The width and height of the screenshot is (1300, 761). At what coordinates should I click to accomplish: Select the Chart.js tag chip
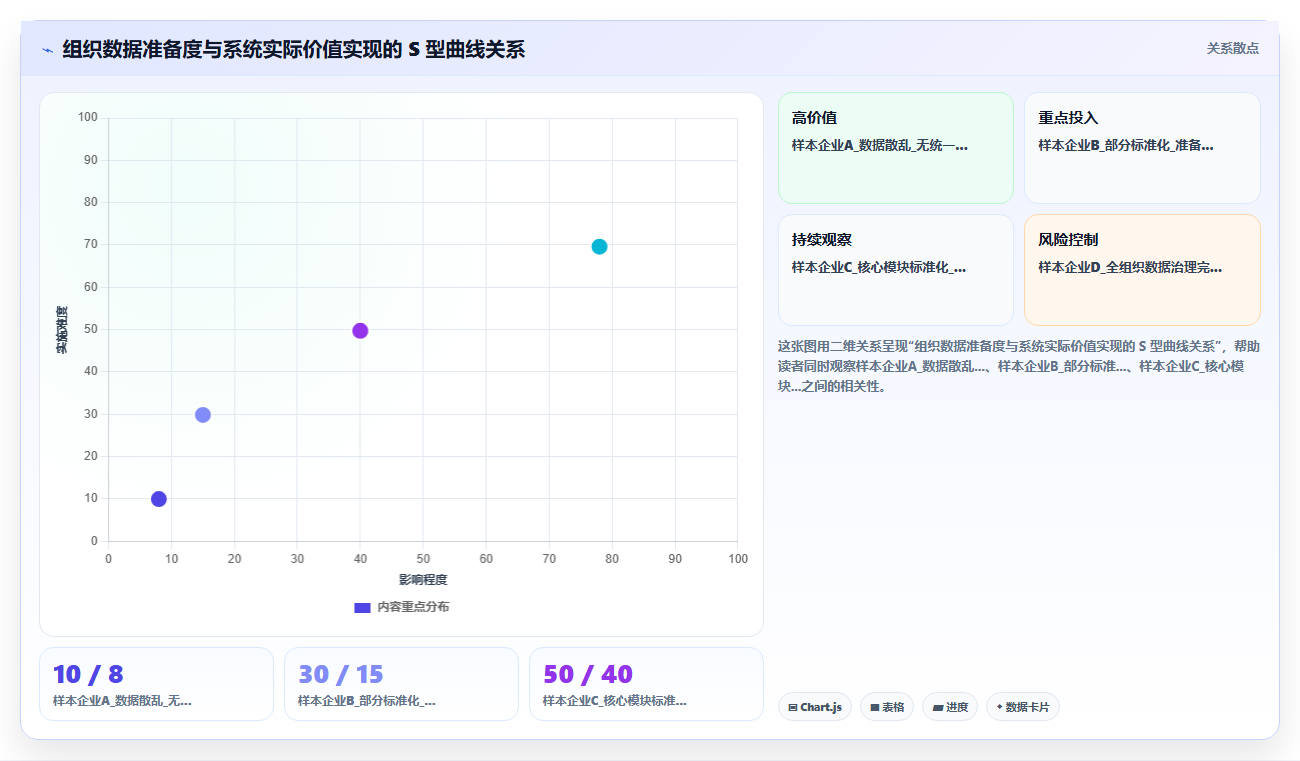click(x=815, y=707)
